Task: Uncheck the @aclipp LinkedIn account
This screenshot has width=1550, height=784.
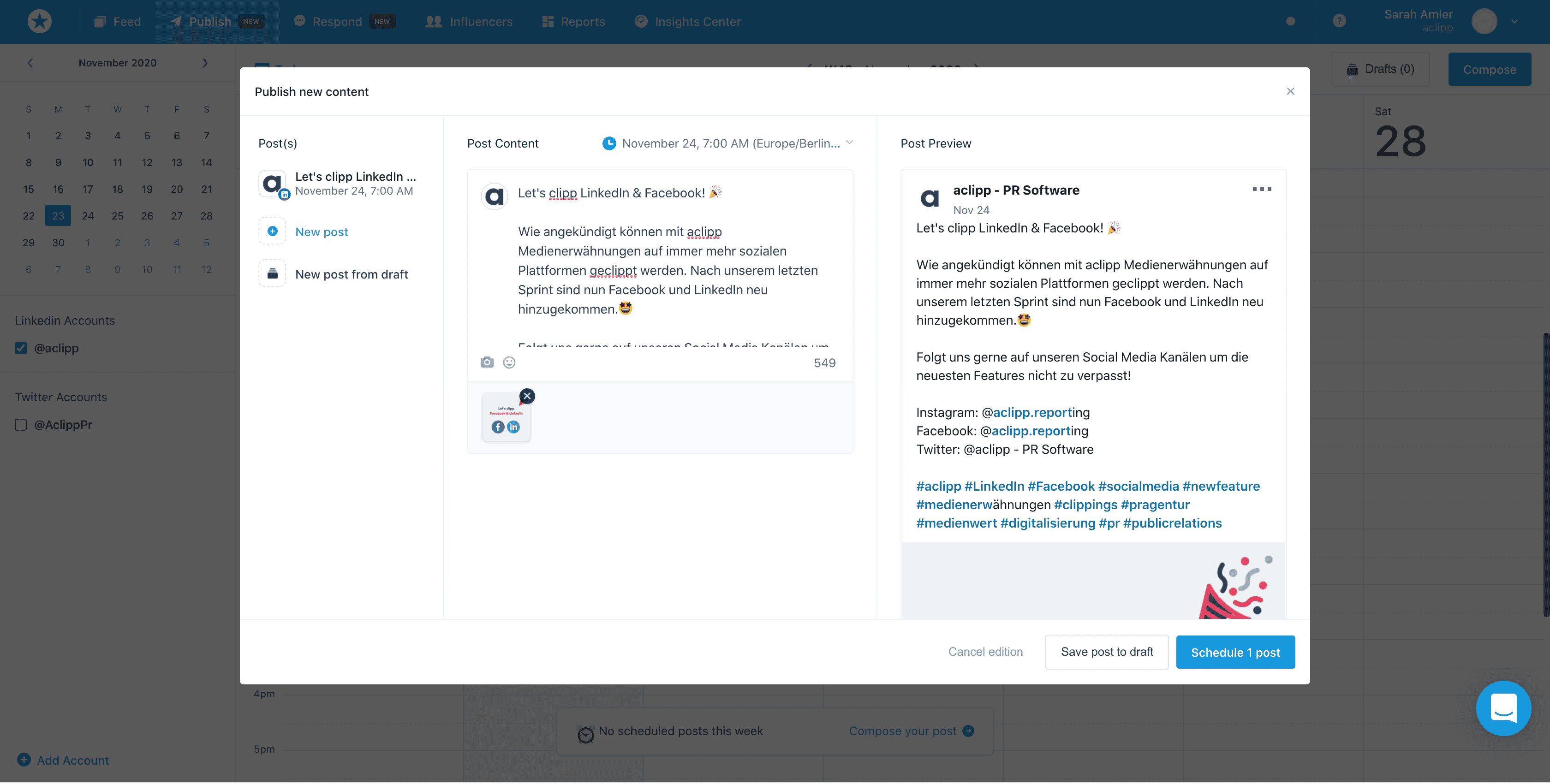Action: tap(21, 348)
